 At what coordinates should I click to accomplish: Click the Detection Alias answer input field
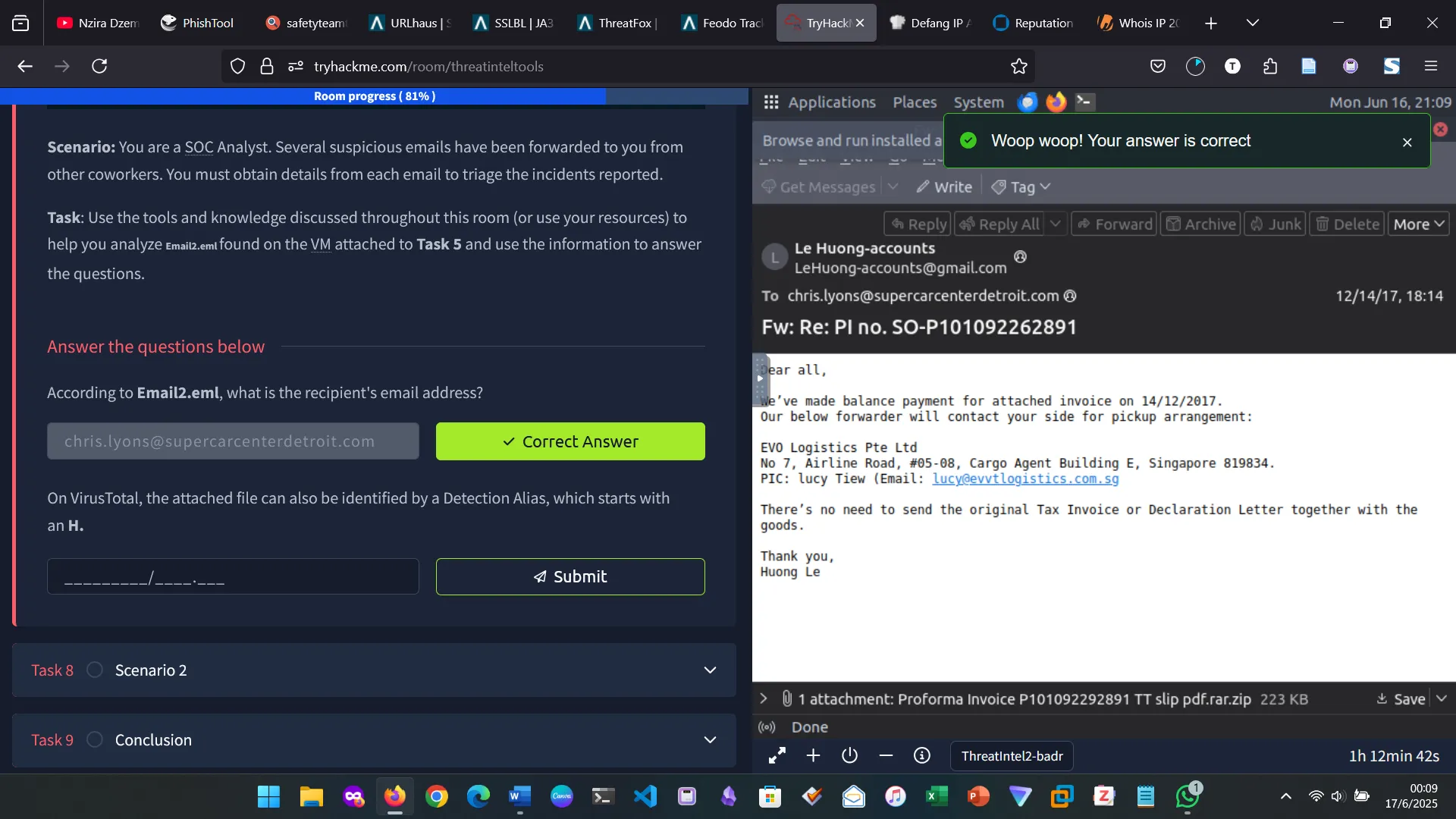coord(233,577)
